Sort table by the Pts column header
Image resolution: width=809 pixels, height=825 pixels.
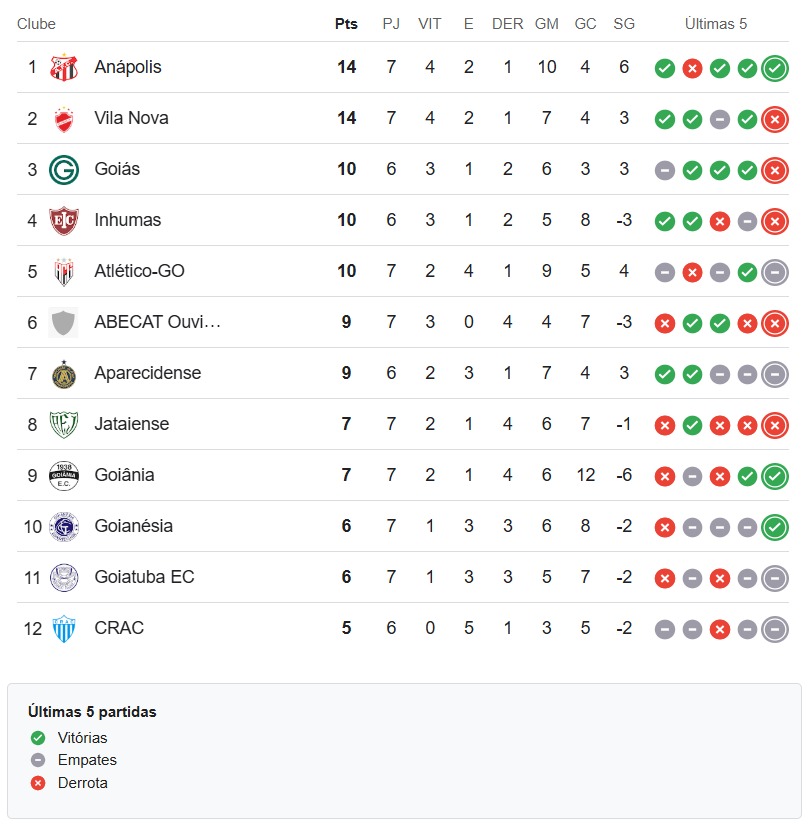point(346,24)
